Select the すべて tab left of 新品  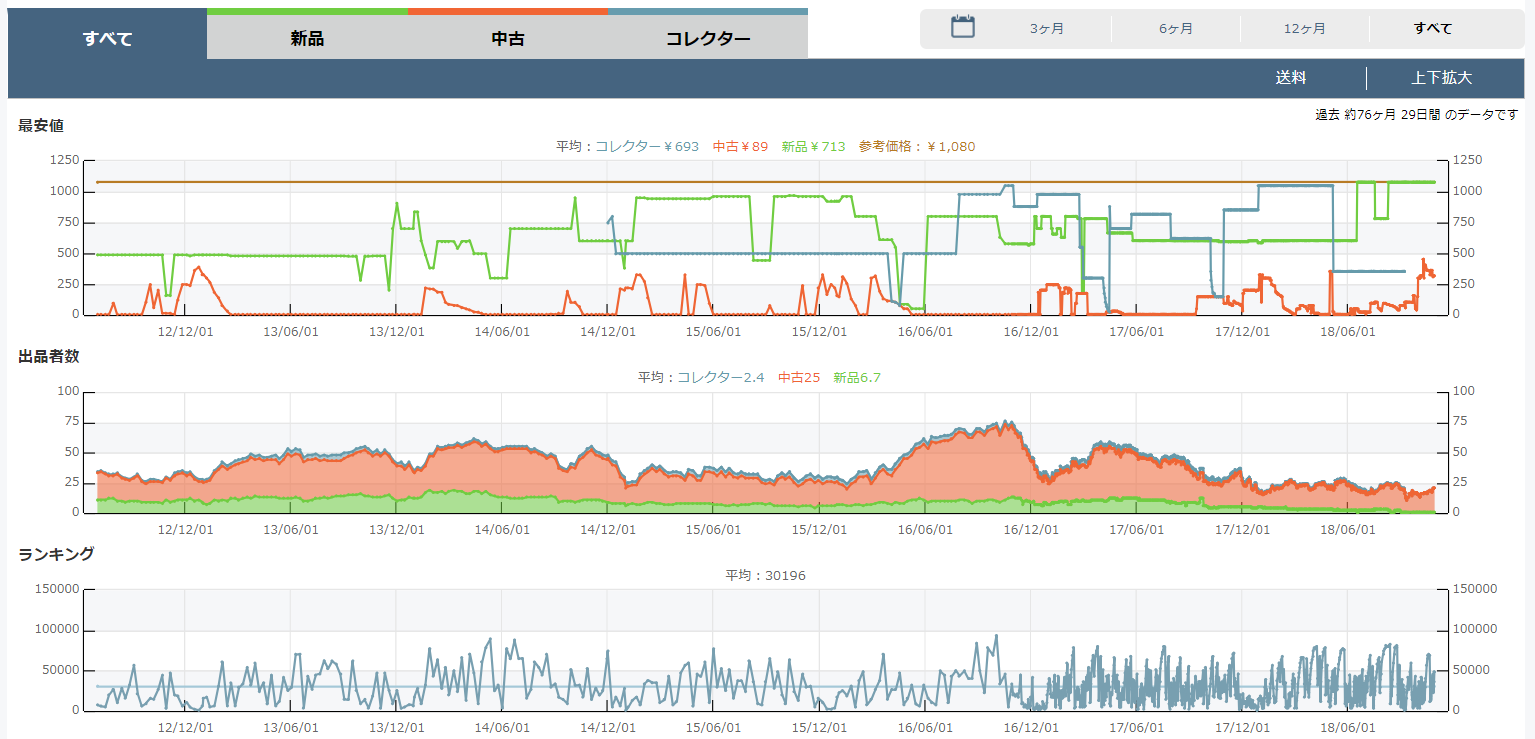(107, 39)
